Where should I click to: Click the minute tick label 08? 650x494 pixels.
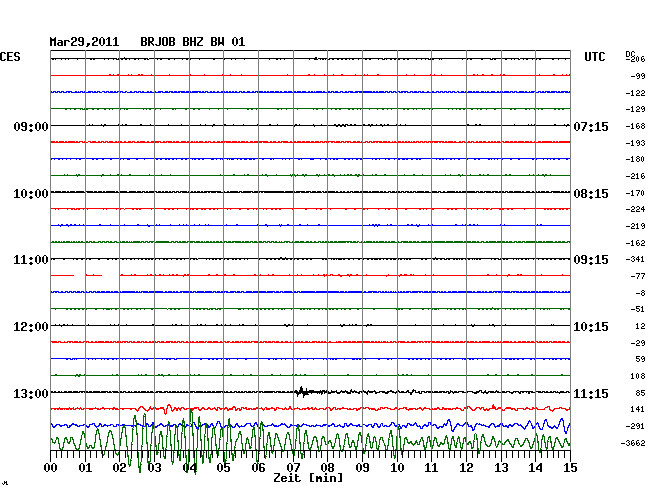pos(327,468)
